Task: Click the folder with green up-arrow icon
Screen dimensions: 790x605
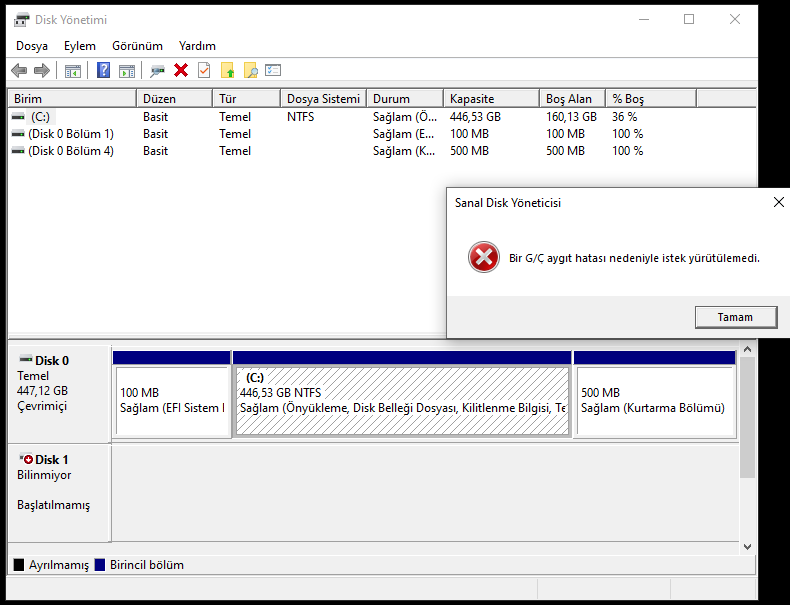Action: tap(228, 71)
